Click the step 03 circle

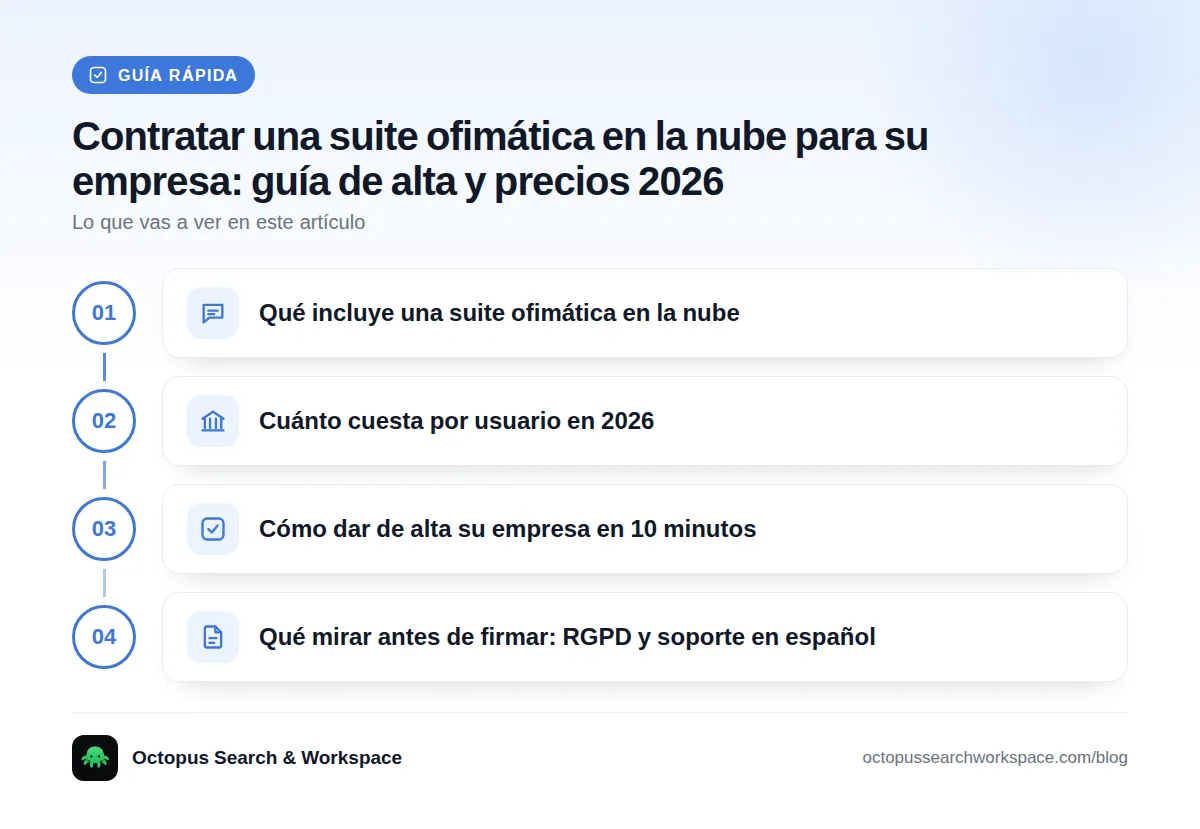104,529
